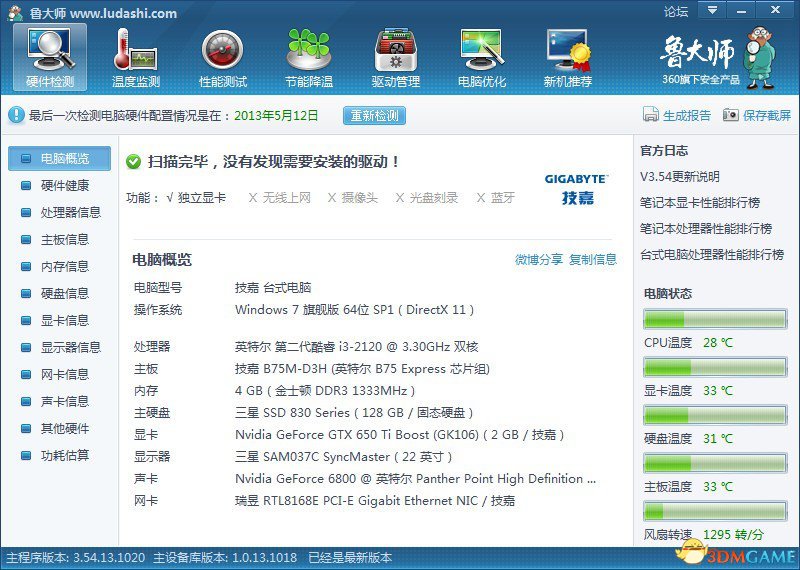Click green checkmark scan complete icon
Viewport: 800px width, 570px height.
(133, 162)
